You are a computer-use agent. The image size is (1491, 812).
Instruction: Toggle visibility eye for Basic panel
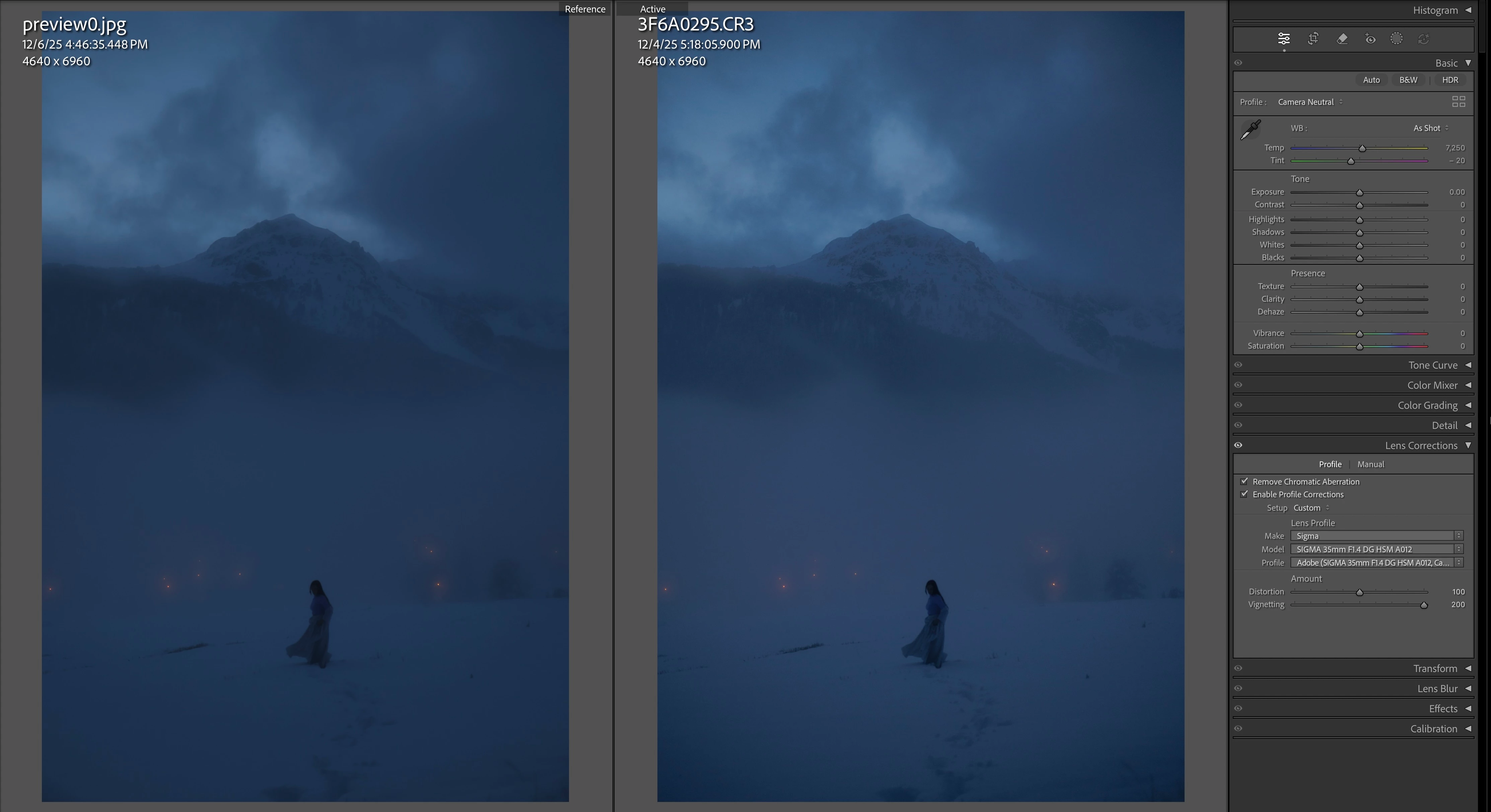click(1238, 63)
